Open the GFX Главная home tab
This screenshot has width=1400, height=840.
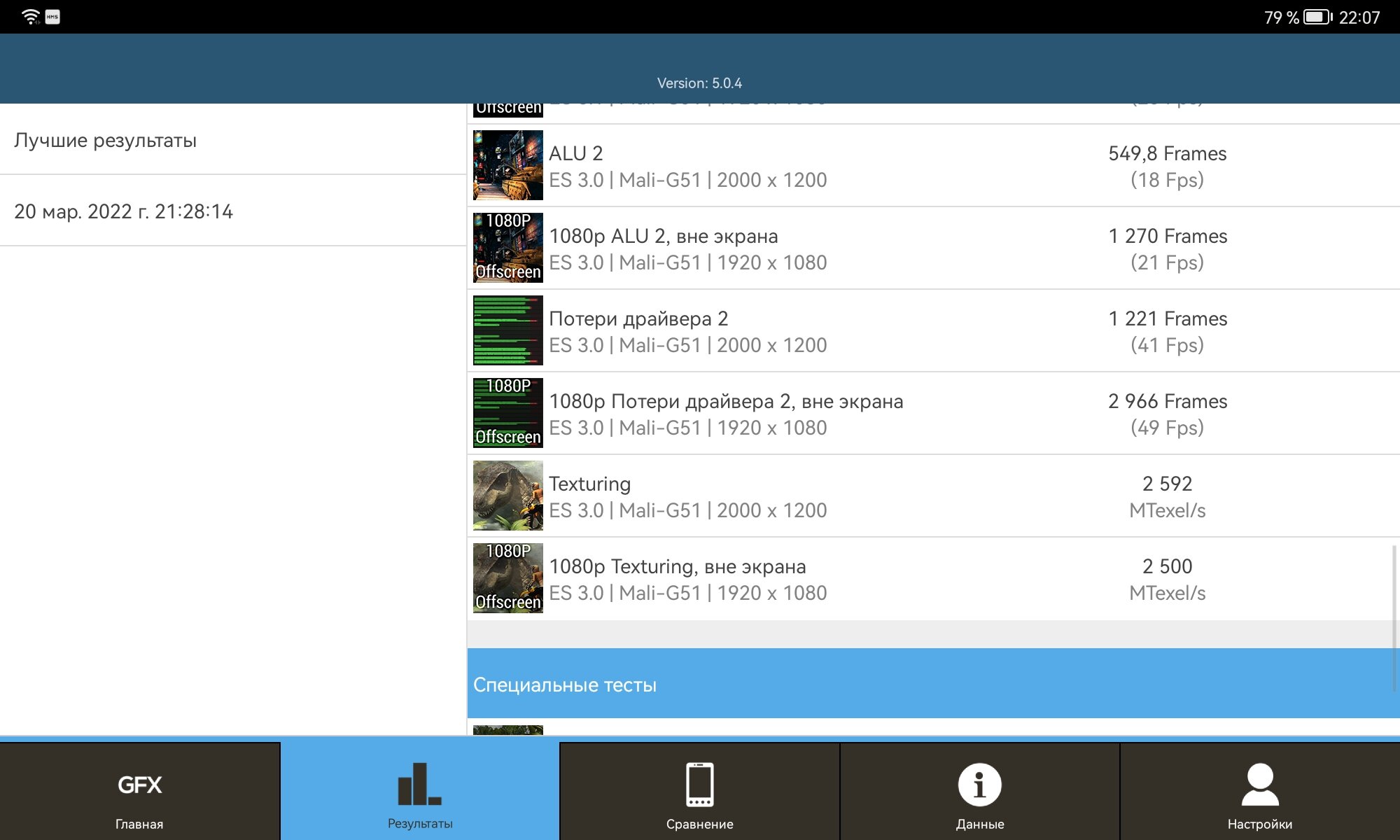pyautogui.click(x=140, y=791)
